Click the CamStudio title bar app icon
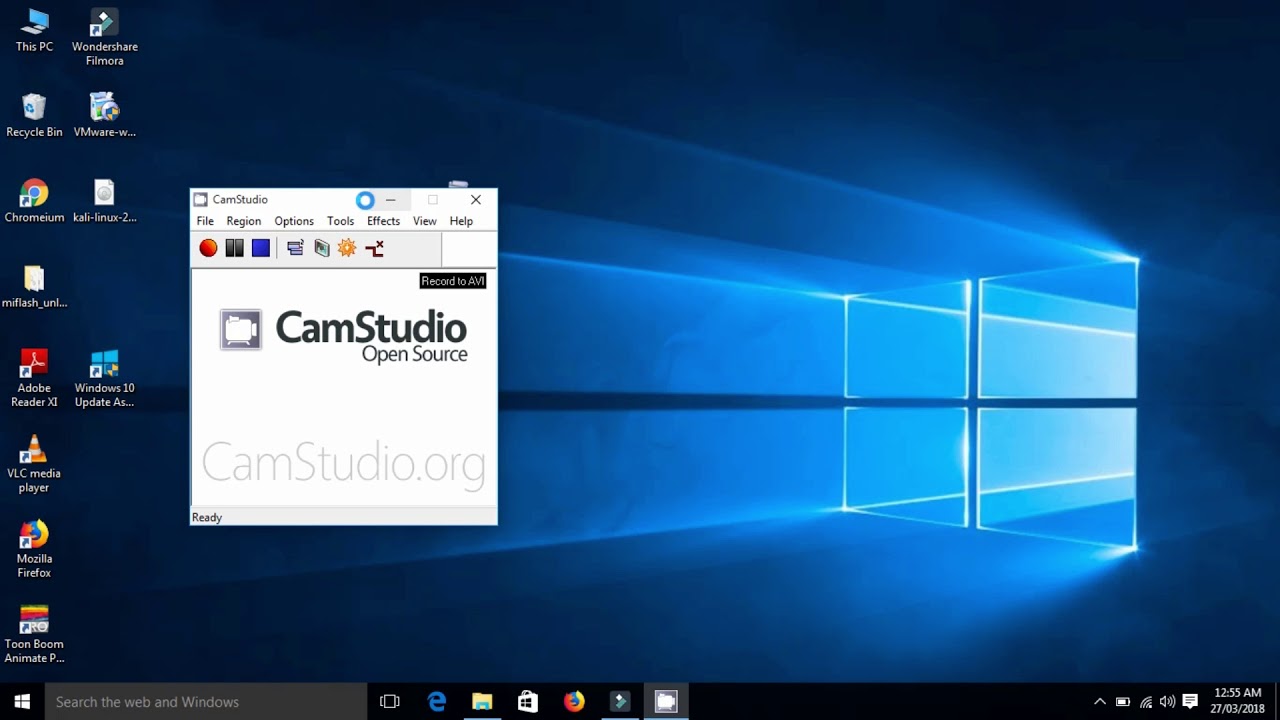This screenshot has height=720, width=1280. click(201, 200)
